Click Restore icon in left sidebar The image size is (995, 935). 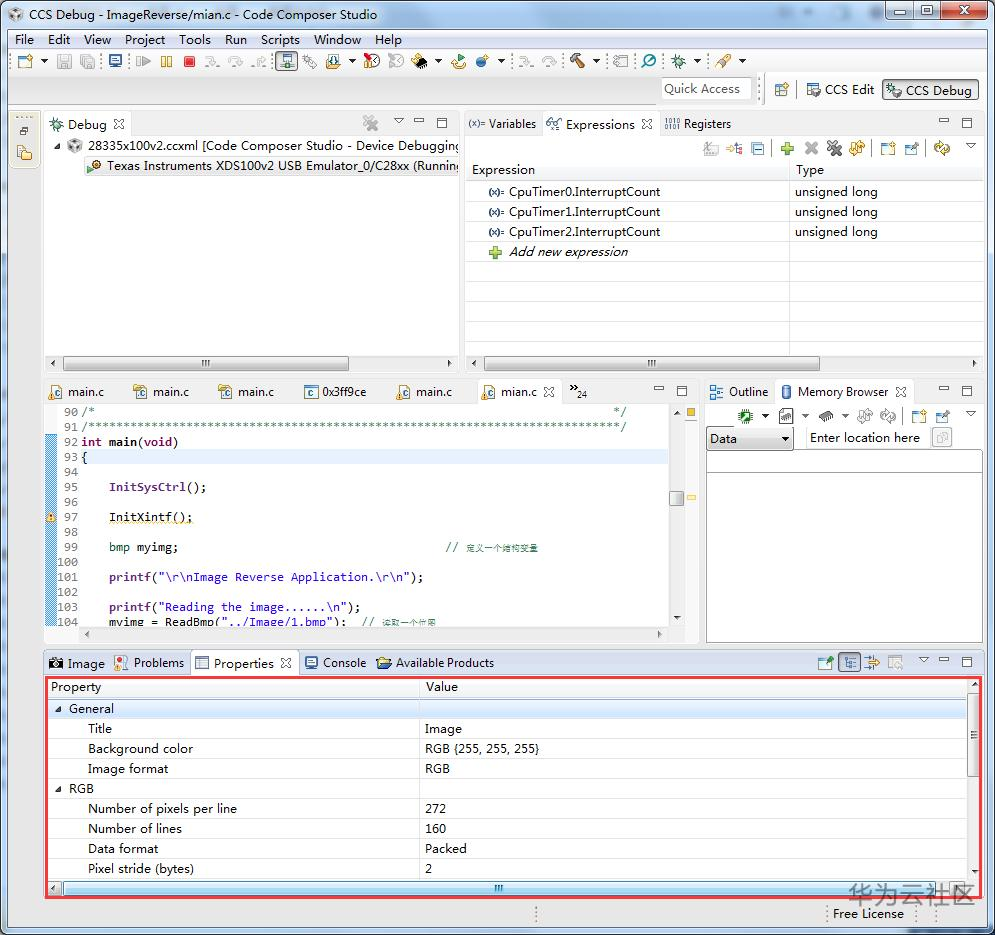(24, 131)
